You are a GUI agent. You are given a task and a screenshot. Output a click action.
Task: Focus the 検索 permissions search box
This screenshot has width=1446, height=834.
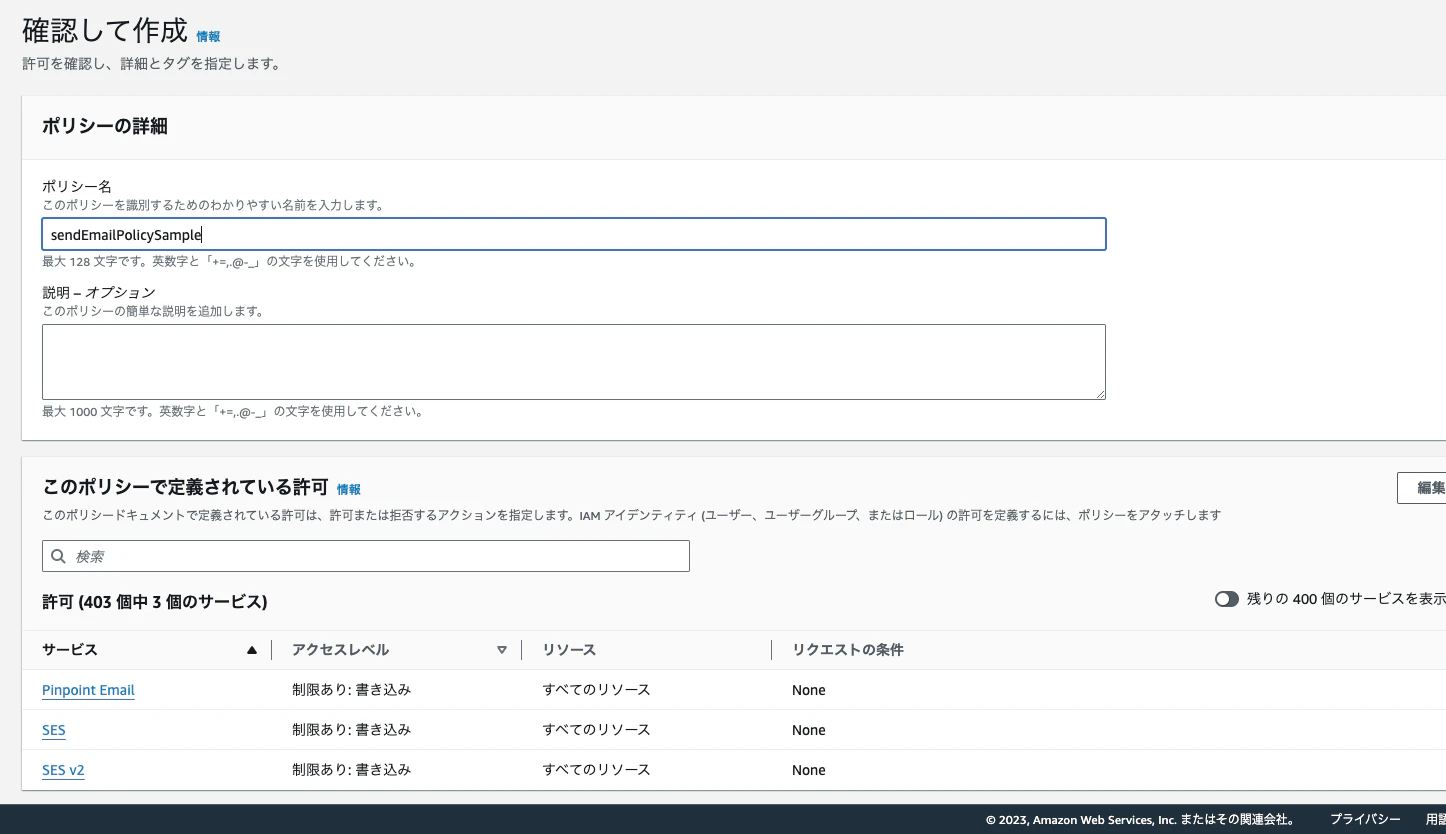coord(366,556)
